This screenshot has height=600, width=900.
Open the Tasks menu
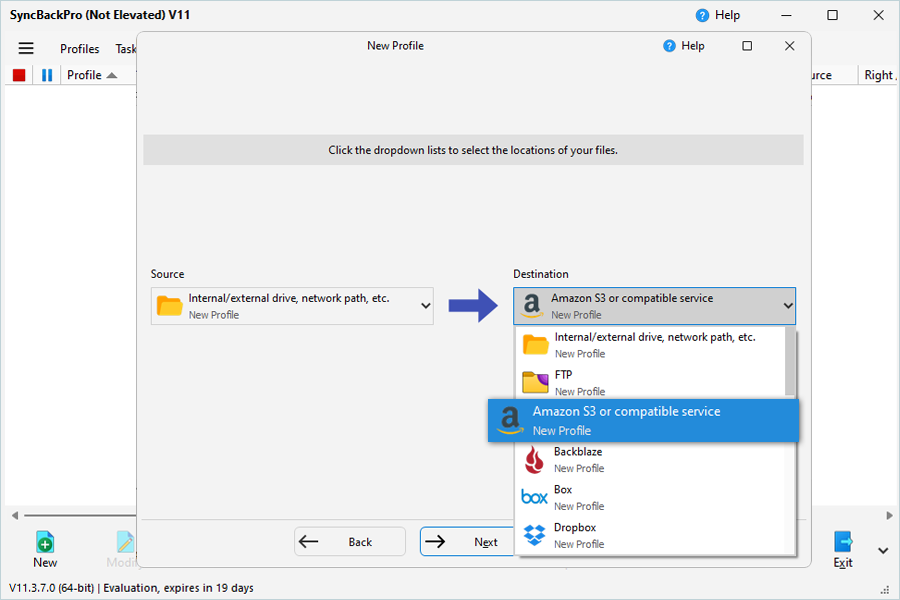click(126, 49)
